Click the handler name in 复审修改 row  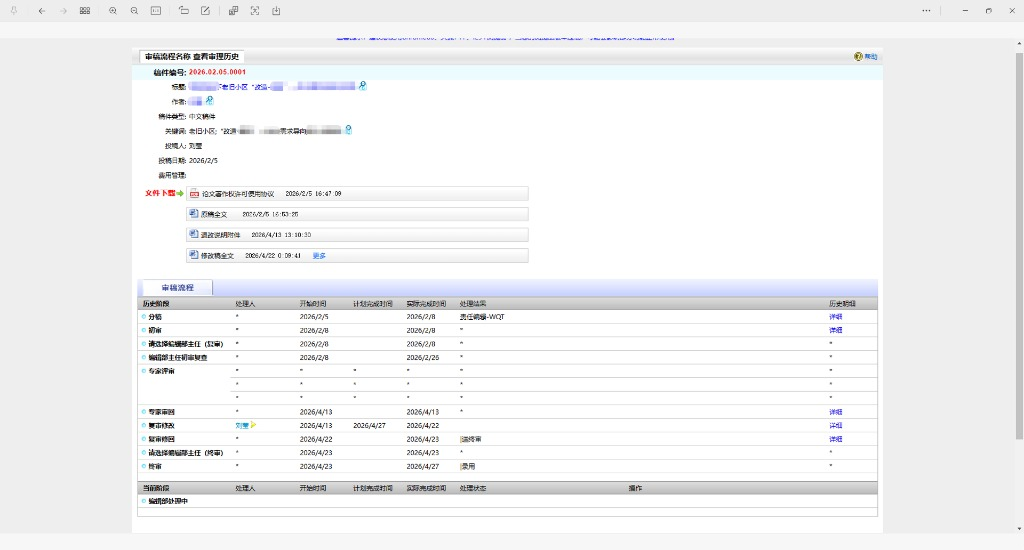click(x=242, y=425)
